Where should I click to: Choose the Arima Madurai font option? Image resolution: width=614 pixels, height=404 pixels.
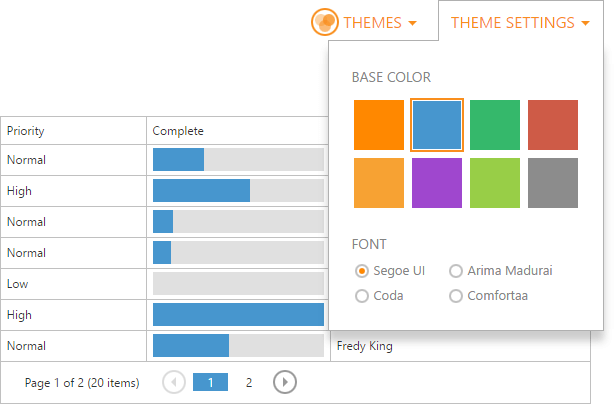[x=456, y=271]
